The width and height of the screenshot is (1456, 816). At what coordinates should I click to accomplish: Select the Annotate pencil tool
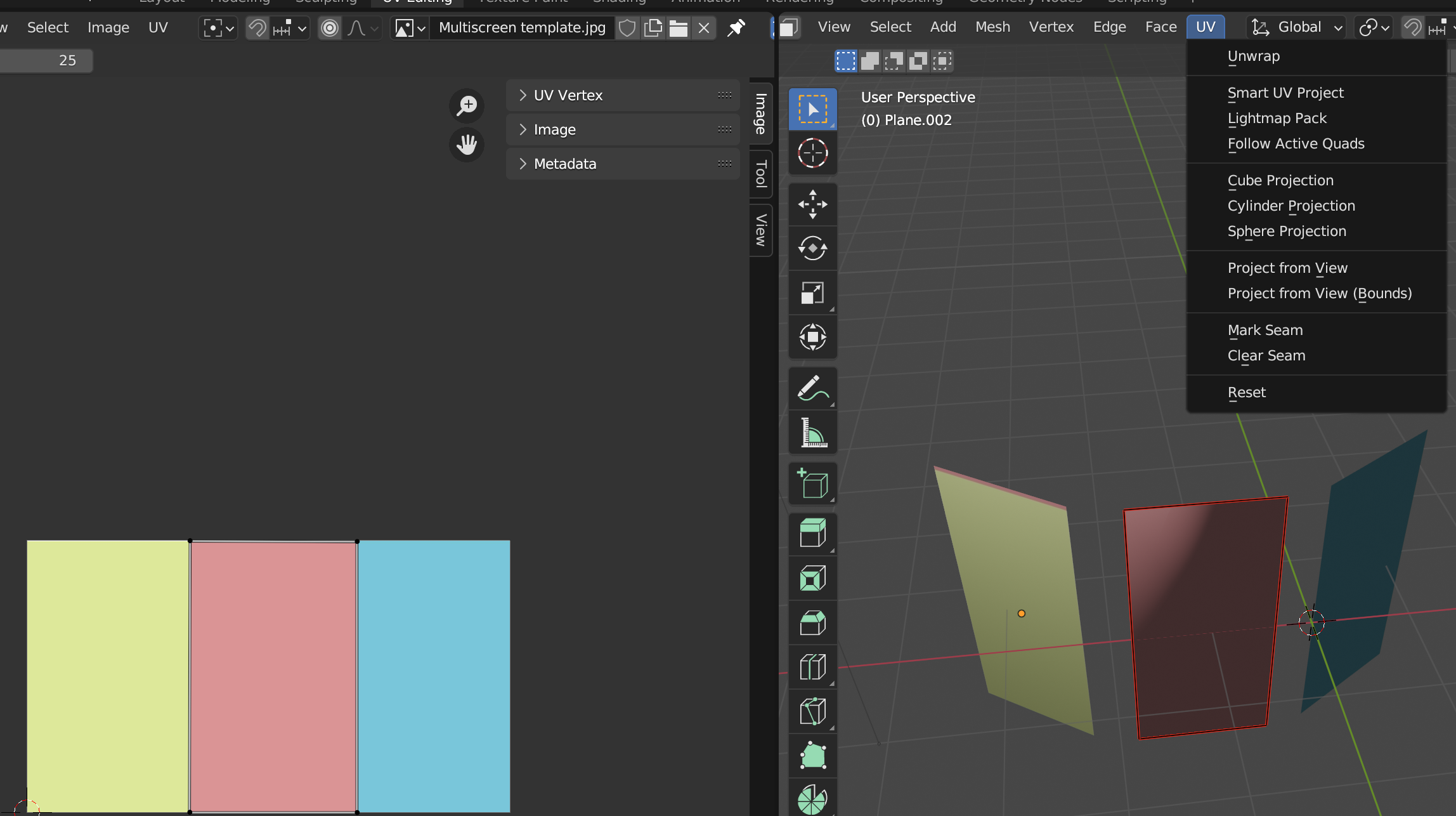coord(812,388)
